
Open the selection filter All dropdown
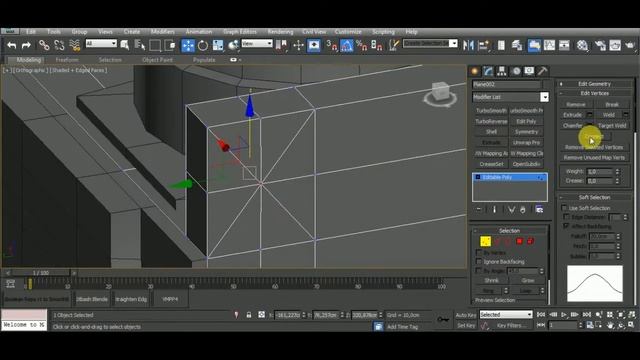click(x=101, y=43)
